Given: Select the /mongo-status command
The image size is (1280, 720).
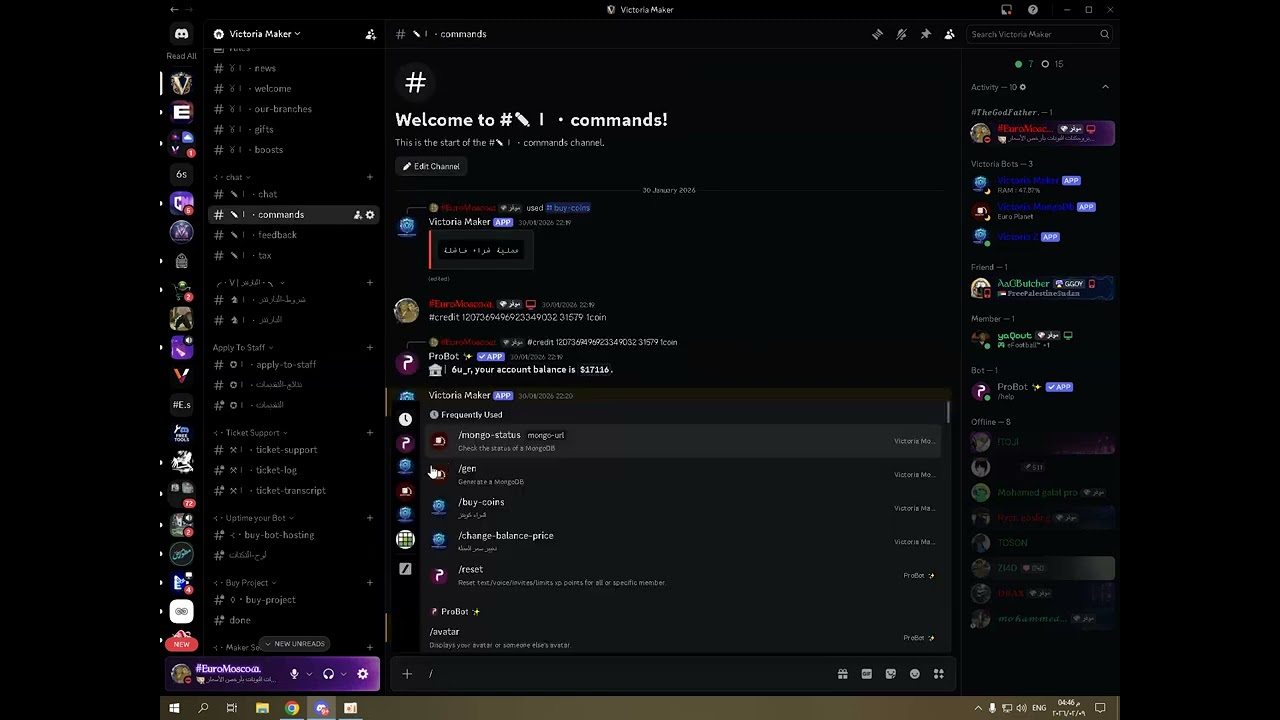Looking at the screenshot, I should [x=683, y=441].
